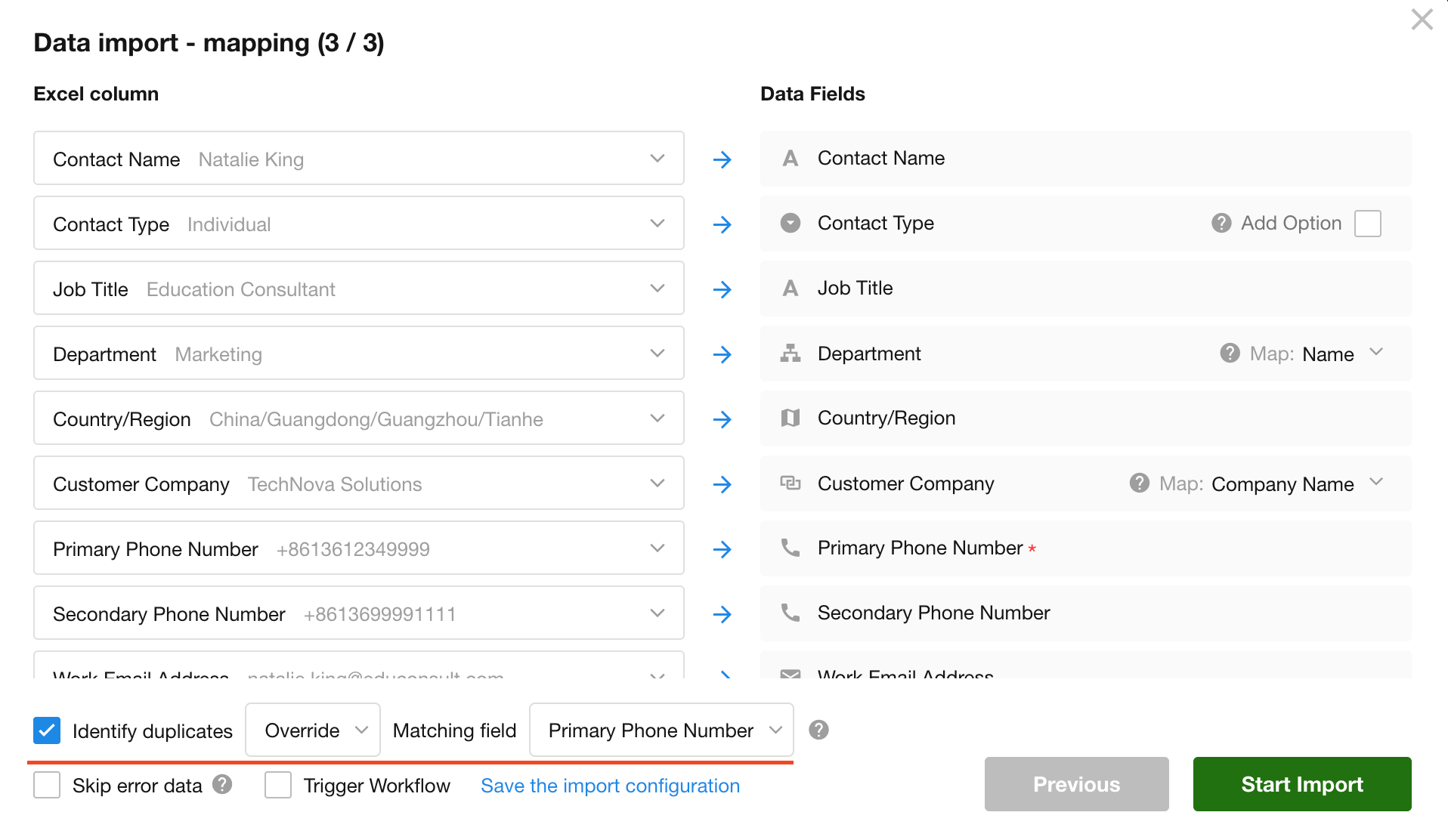Open Department Map Name dropdown
This screenshot has height=840, width=1448.
coord(1338,354)
